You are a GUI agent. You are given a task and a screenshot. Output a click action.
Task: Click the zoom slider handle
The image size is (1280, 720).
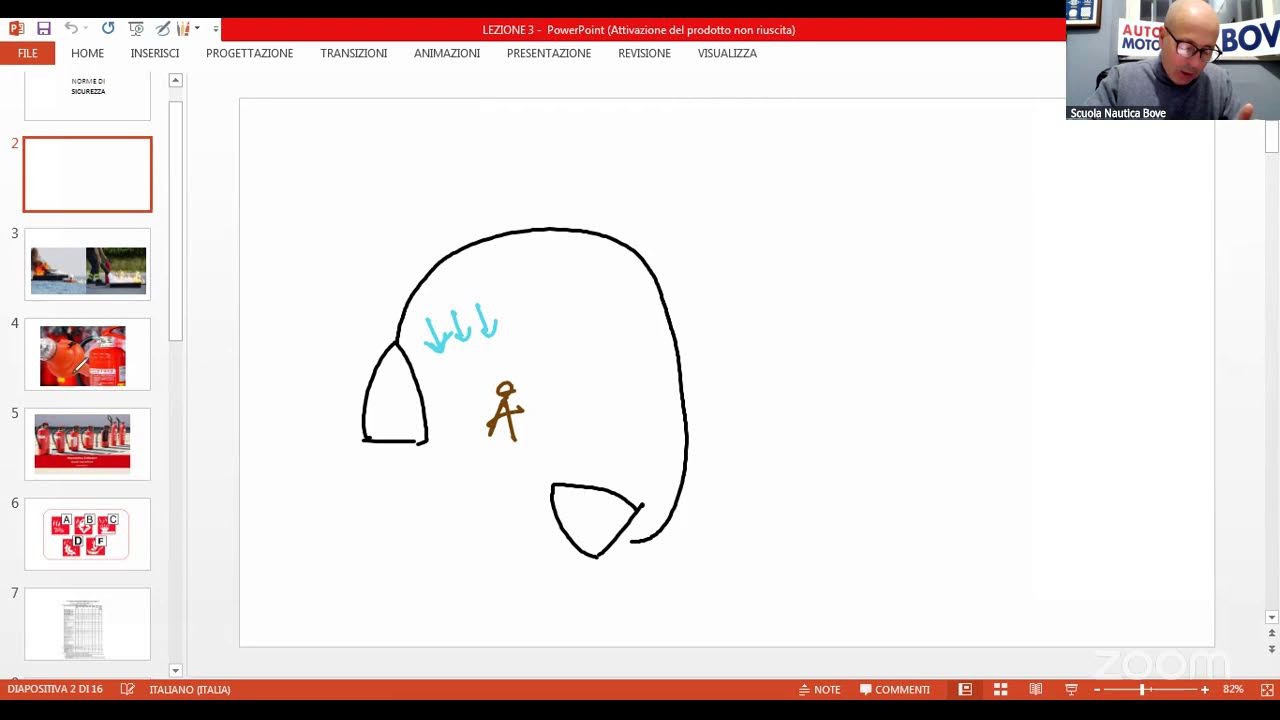[x=1141, y=689]
